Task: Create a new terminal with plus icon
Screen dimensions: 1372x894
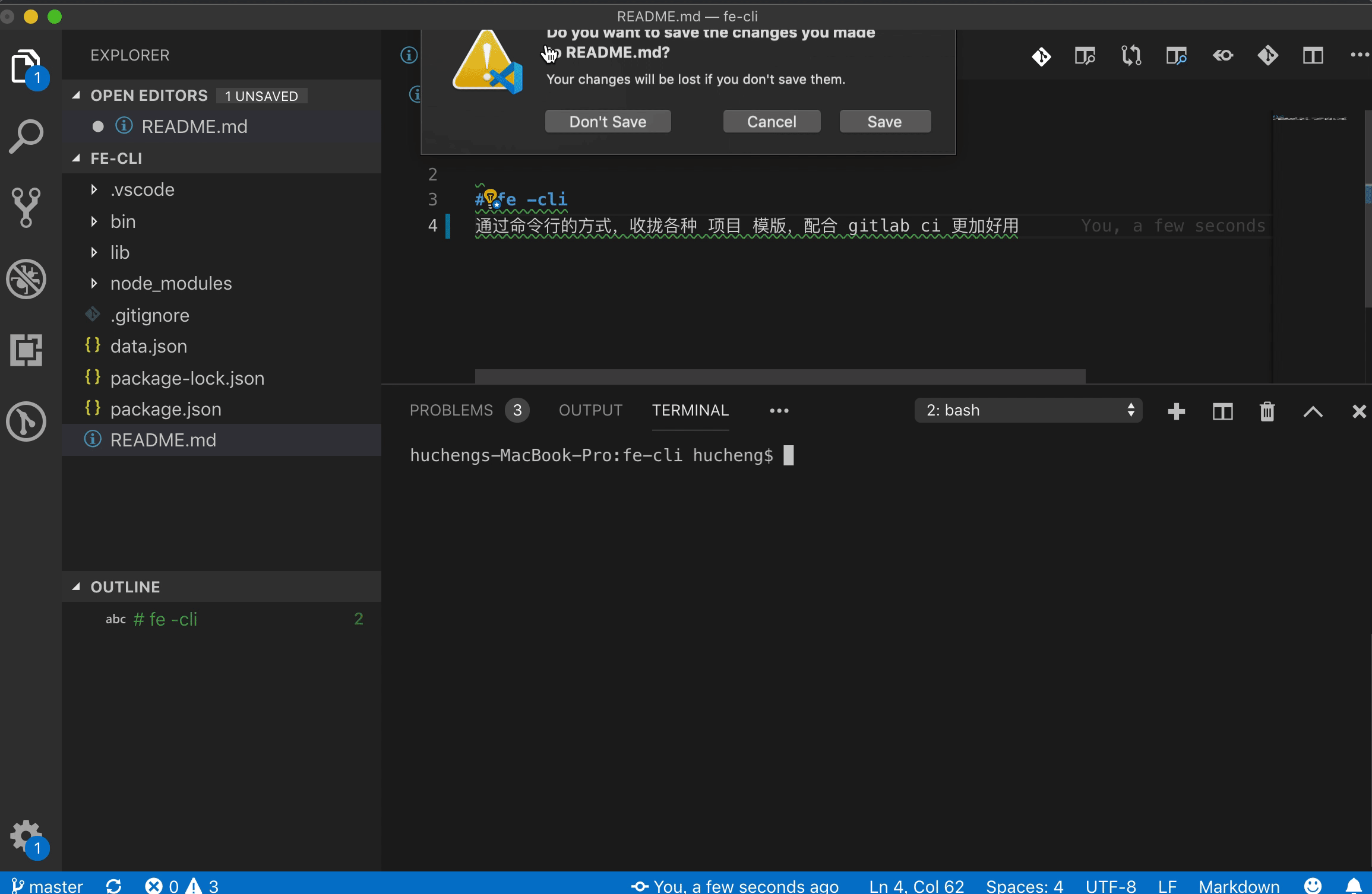Action: tap(1176, 411)
